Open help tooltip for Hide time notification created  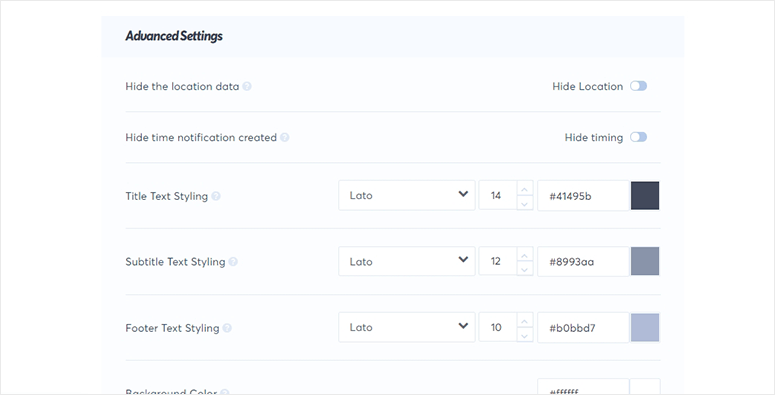pos(285,137)
